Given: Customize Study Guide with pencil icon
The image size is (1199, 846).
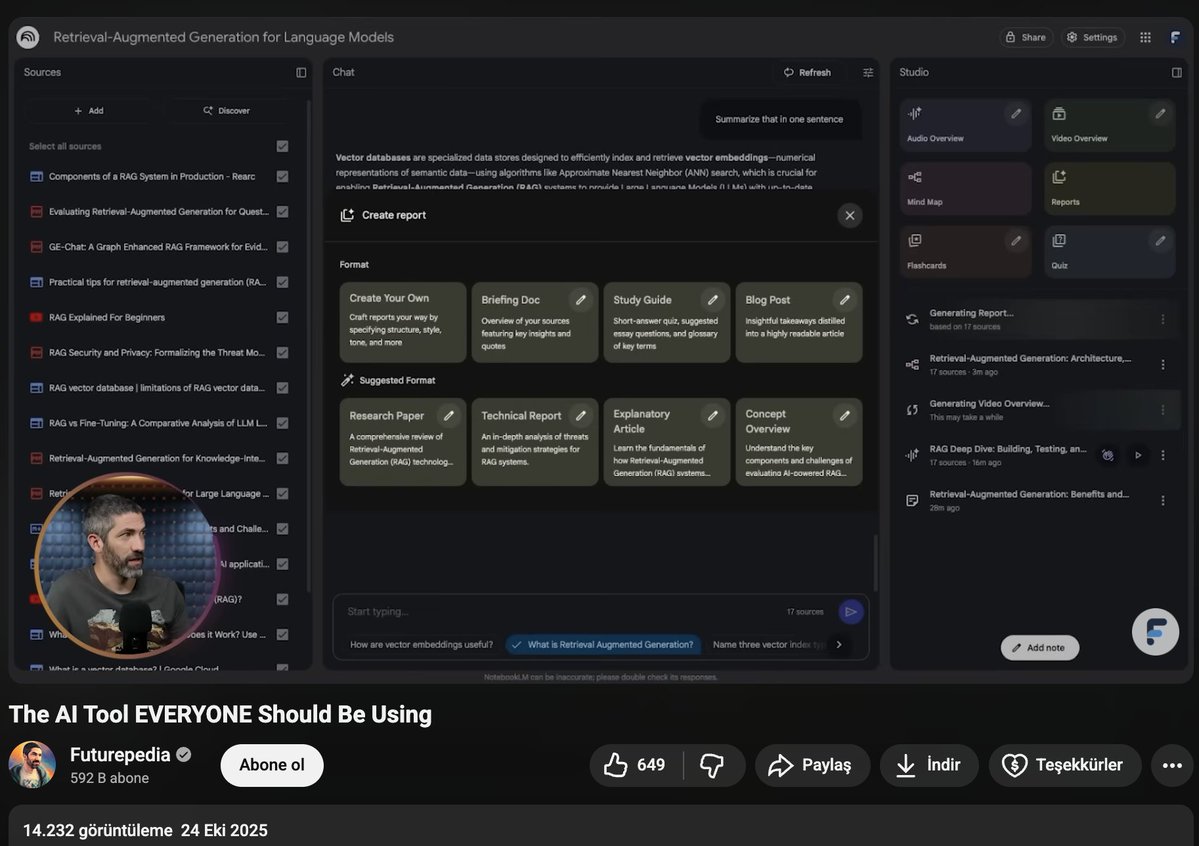Looking at the screenshot, I should 713,300.
